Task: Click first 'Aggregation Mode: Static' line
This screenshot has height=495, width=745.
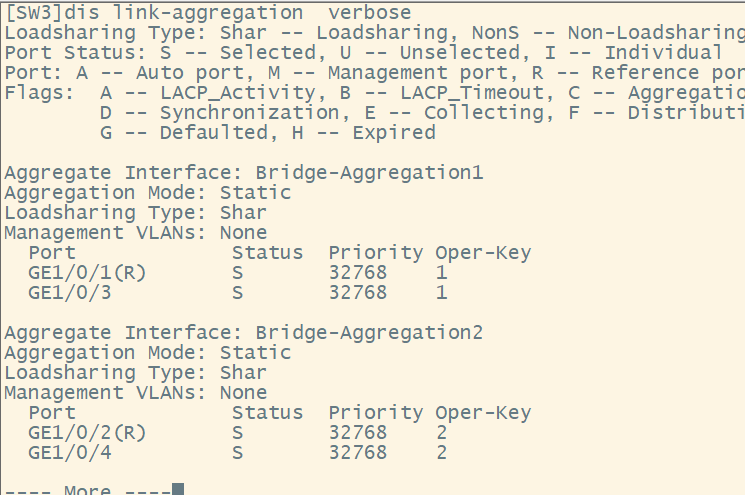Action: point(147,192)
